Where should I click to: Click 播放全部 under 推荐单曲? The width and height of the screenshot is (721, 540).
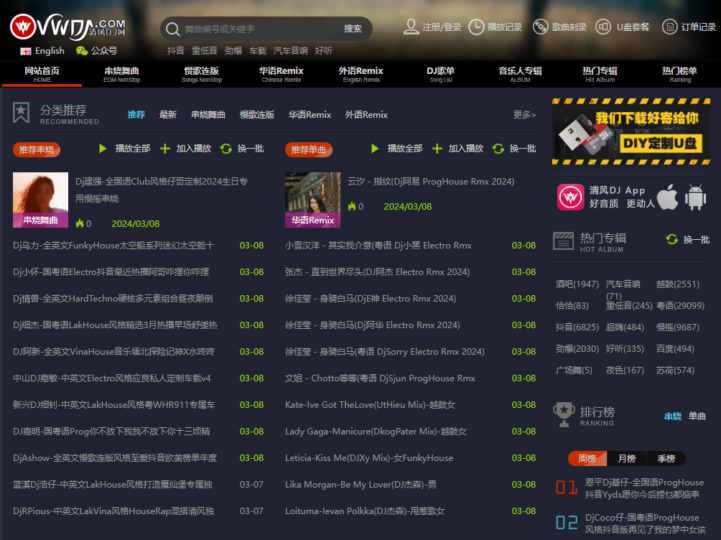click(x=396, y=149)
